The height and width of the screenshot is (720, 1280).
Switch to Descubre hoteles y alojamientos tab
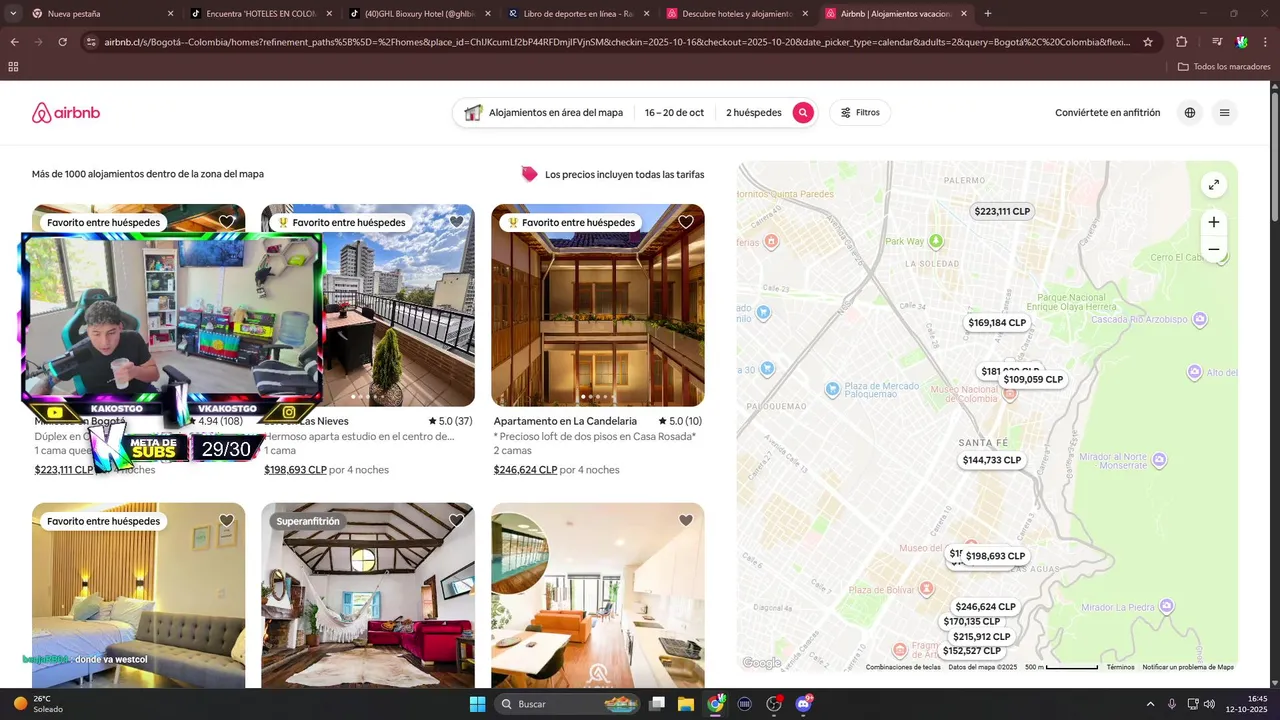click(x=737, y=14)
